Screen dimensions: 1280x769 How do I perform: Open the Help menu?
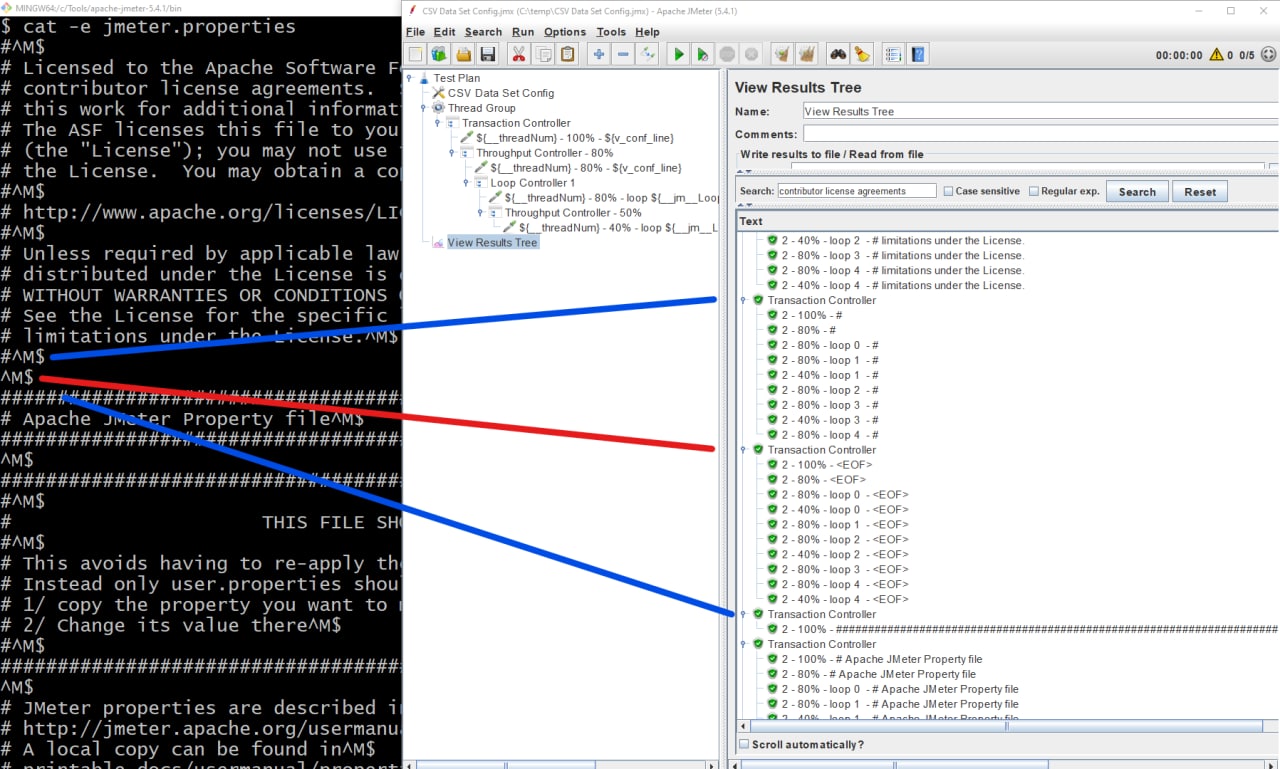point(647,32)
